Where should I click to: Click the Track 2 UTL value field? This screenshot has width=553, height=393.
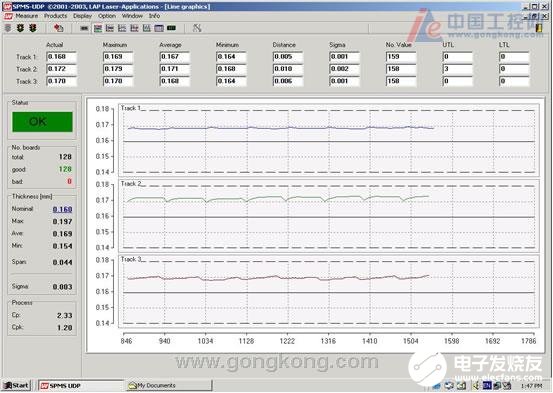click(457, 69)
